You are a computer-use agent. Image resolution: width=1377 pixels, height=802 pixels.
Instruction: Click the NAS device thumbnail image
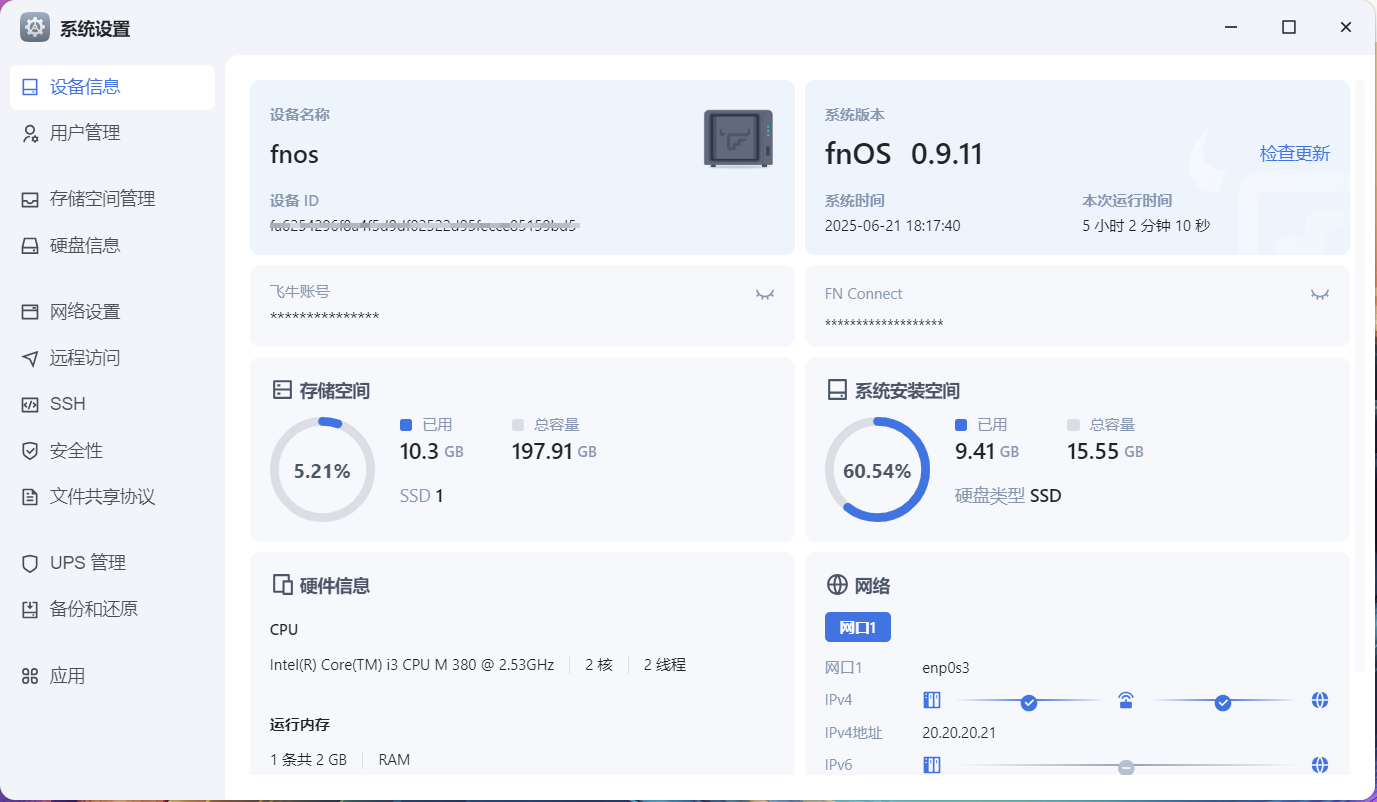(x=739, y=138)
